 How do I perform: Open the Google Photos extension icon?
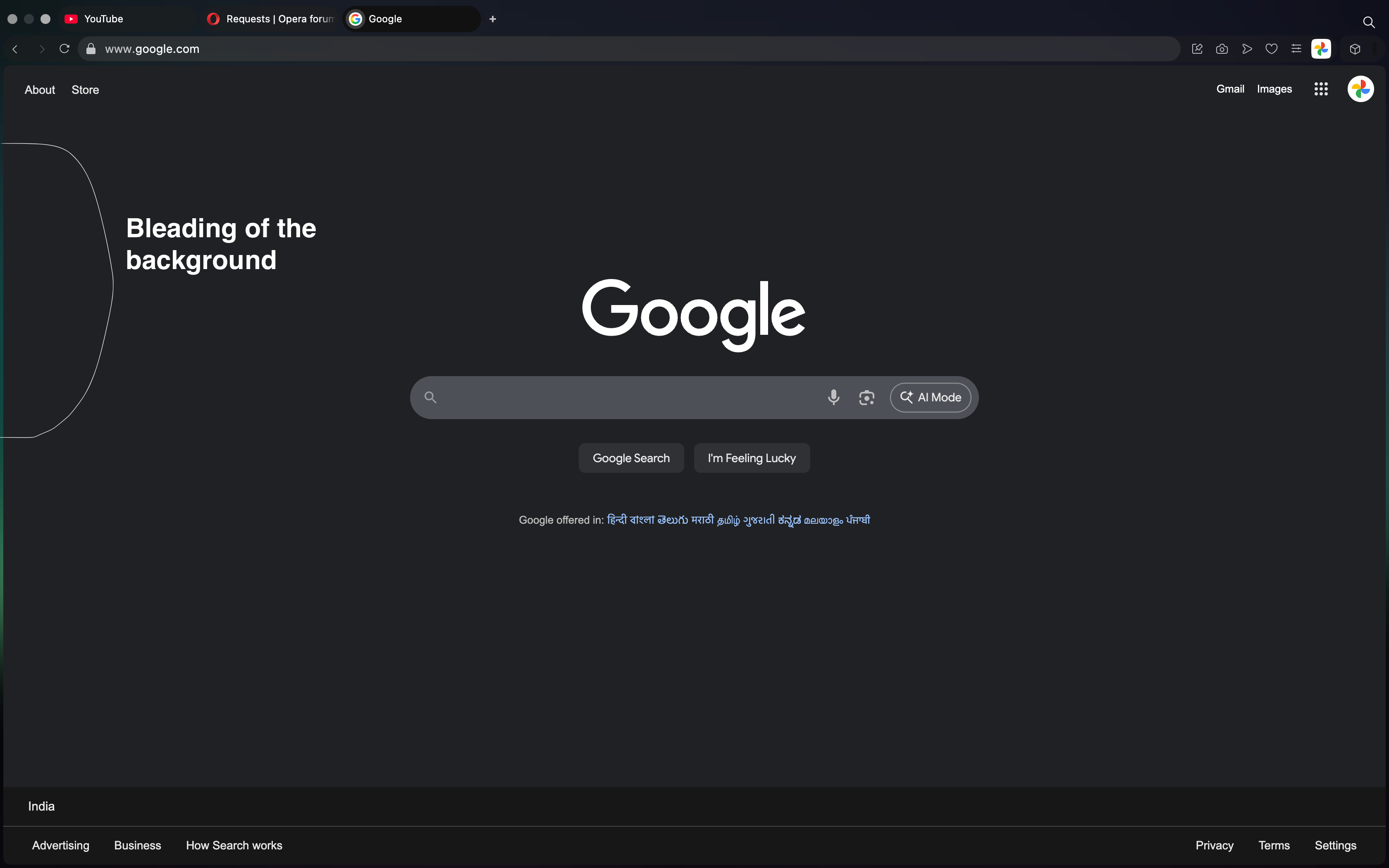pyautogui.click(x=1321, y=49)
